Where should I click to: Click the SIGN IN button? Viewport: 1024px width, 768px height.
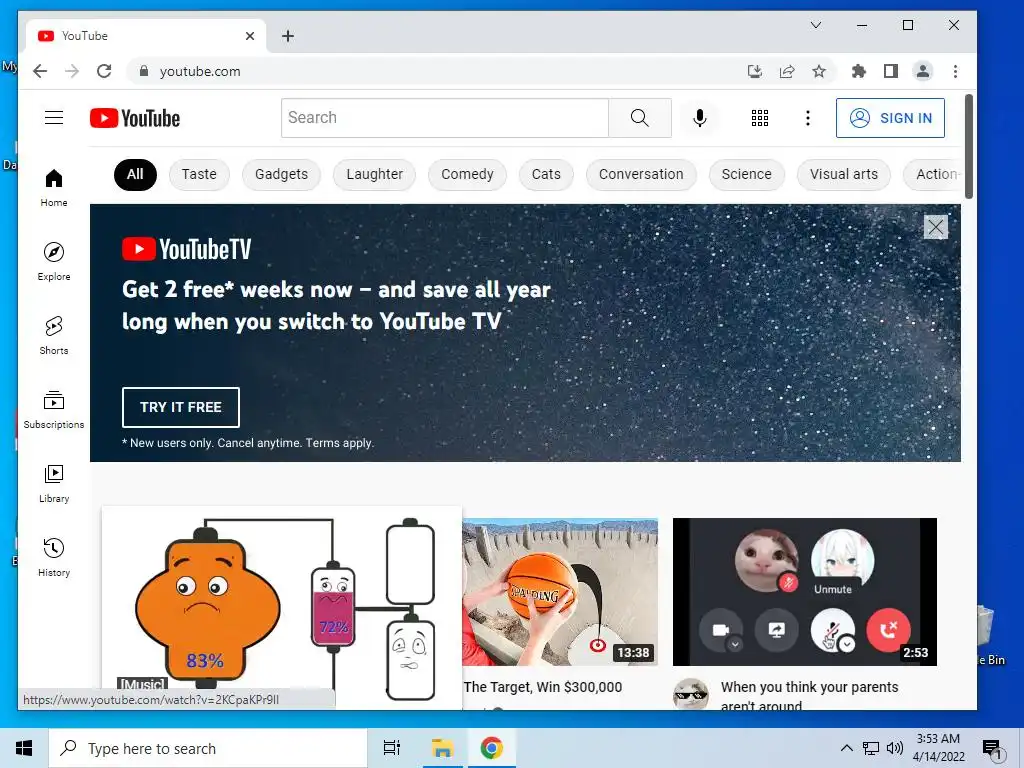[x=890, y=118]
